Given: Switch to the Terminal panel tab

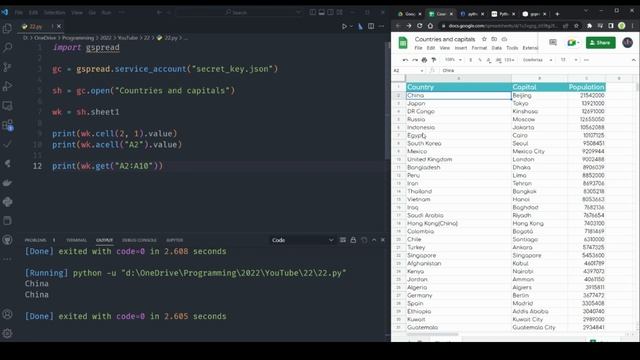Looking at the screenshot, I should (x=76, y=240).
